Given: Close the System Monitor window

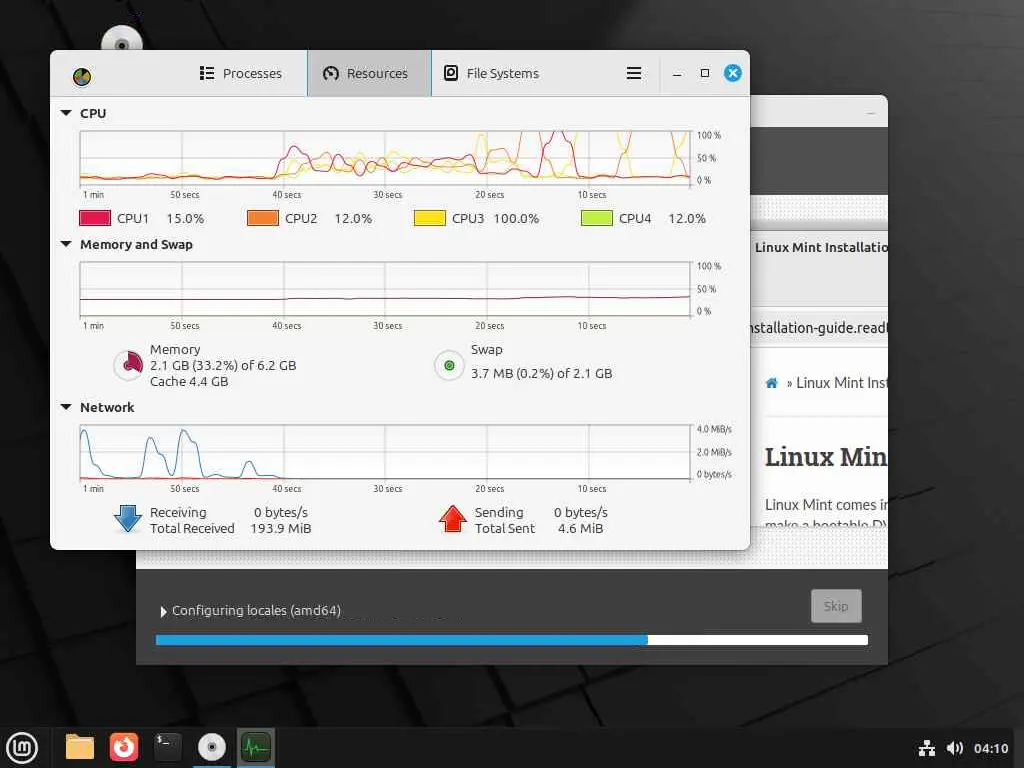Looking at the screenshot, I should point(733,73).
